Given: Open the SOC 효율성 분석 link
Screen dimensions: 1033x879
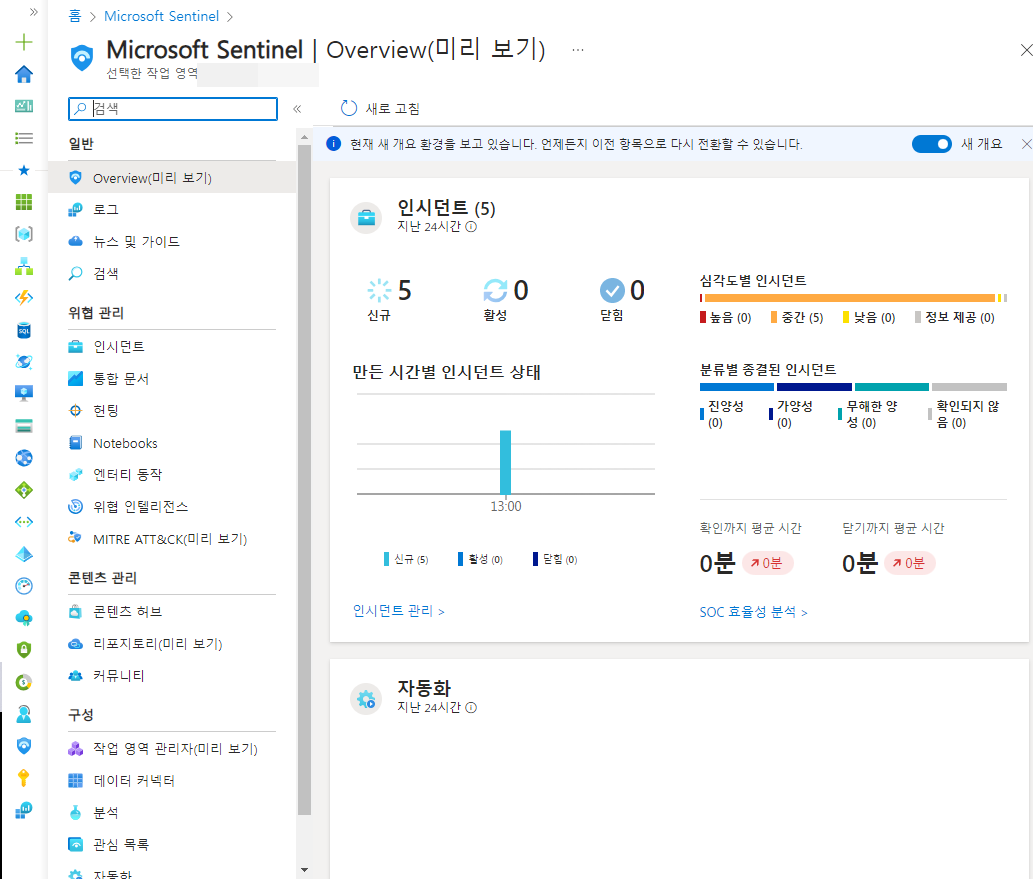Looking at the screenshot, I should tap(754, 612).
